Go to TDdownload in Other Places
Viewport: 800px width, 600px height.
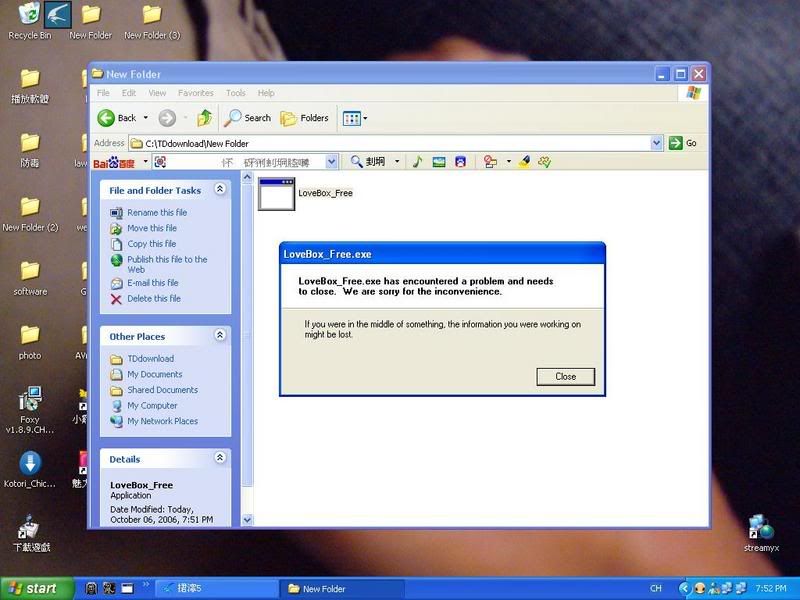point(151,359)
